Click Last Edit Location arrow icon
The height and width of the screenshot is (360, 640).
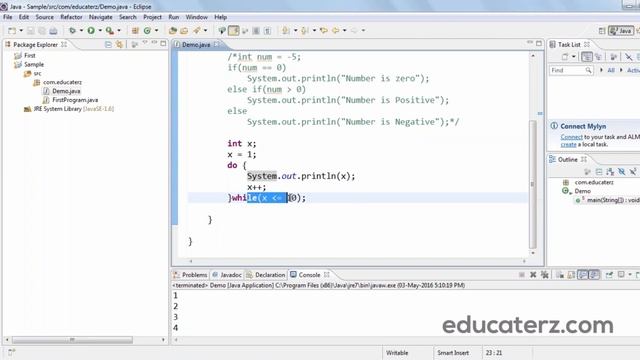[x=324, y=31]
